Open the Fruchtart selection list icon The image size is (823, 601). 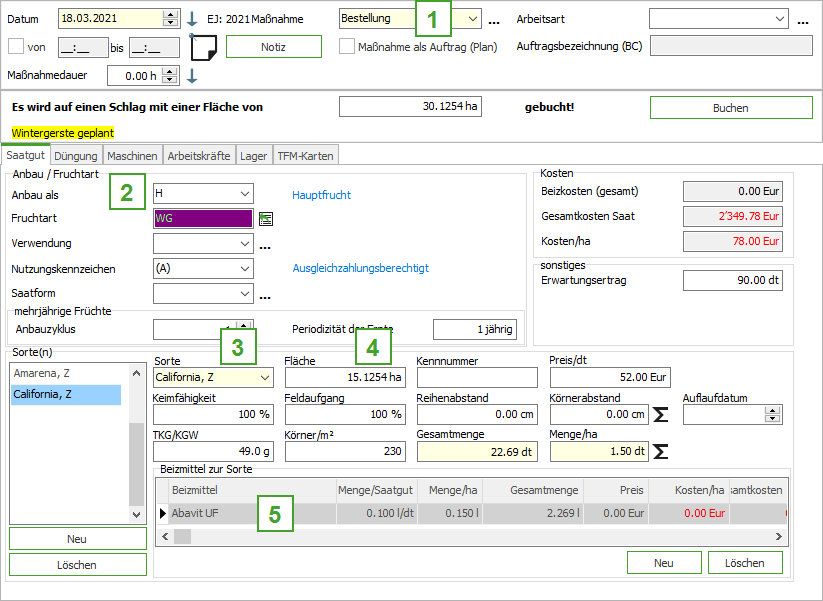coord(266,218)
